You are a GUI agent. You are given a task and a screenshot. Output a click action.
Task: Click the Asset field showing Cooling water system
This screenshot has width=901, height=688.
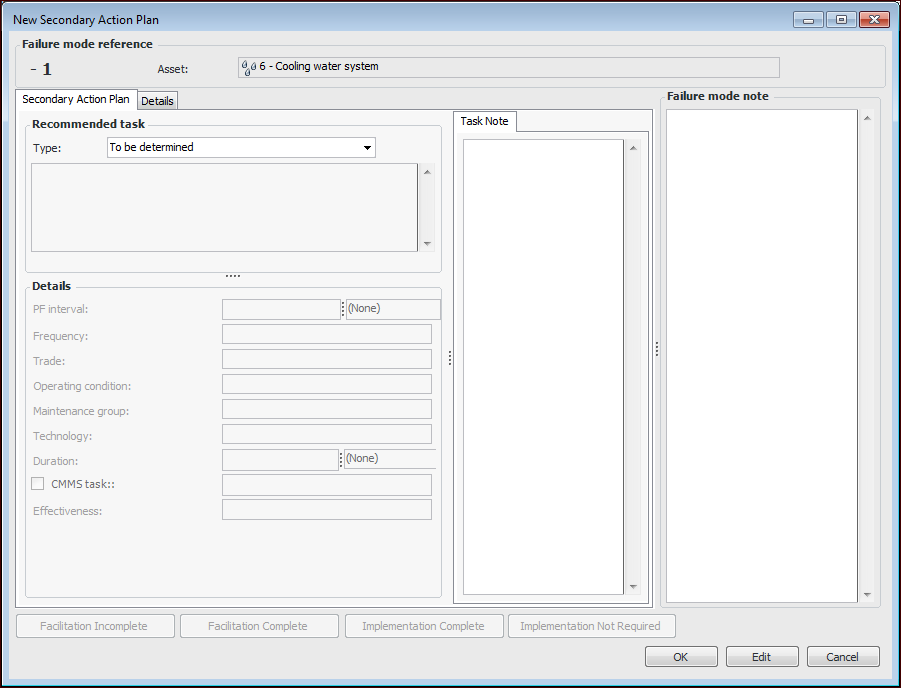[510, 68]
